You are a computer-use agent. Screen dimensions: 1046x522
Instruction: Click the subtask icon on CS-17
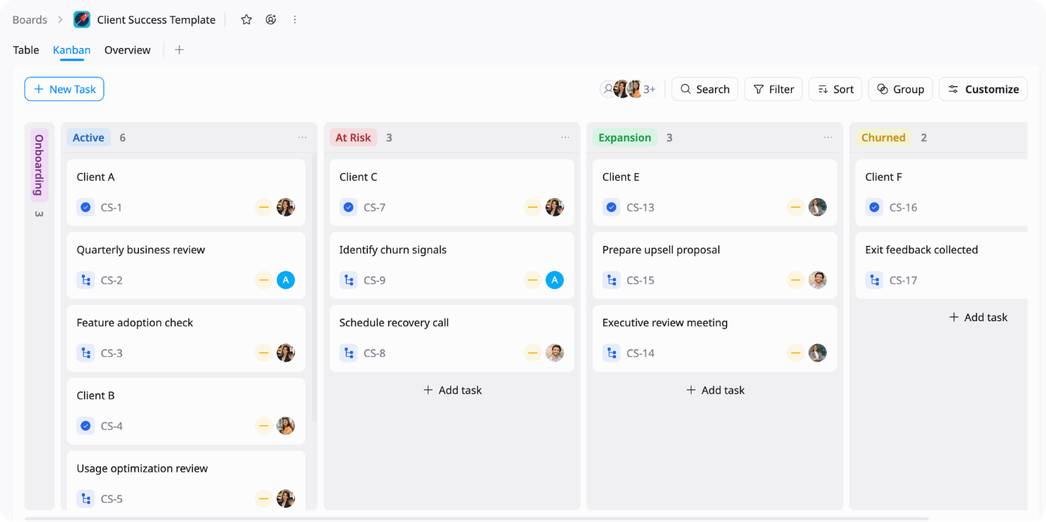click(x=874, y=280)
